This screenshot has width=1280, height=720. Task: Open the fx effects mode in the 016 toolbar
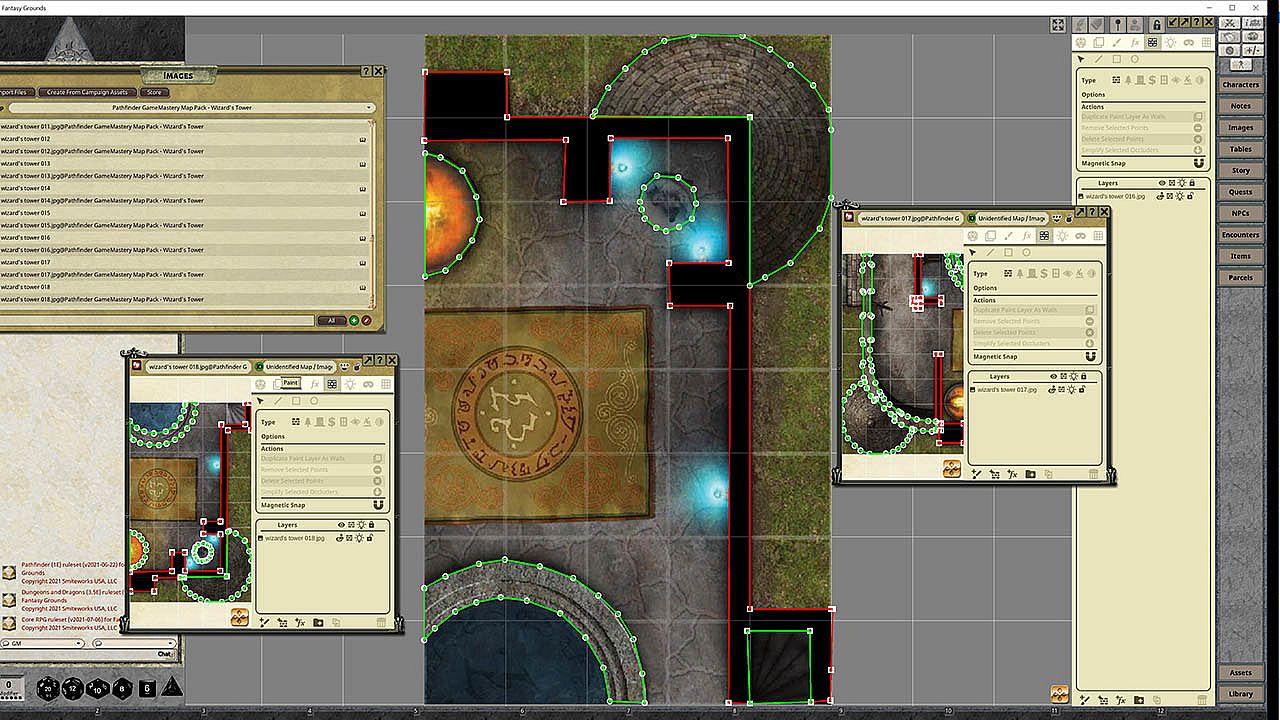click(x=1135, y=43)
